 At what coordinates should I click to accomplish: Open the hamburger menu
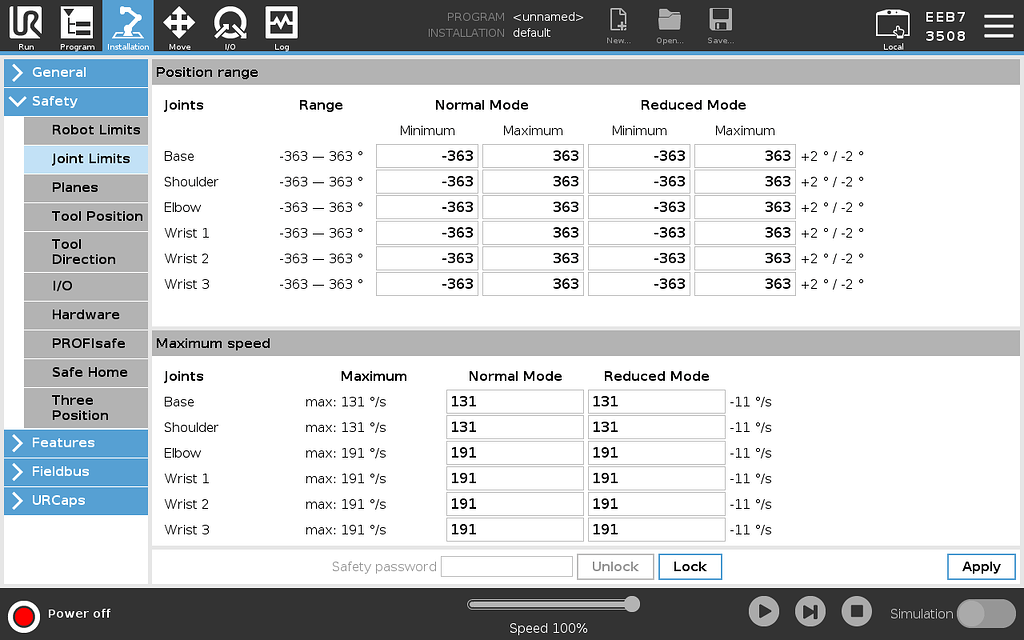coord(999,27)
